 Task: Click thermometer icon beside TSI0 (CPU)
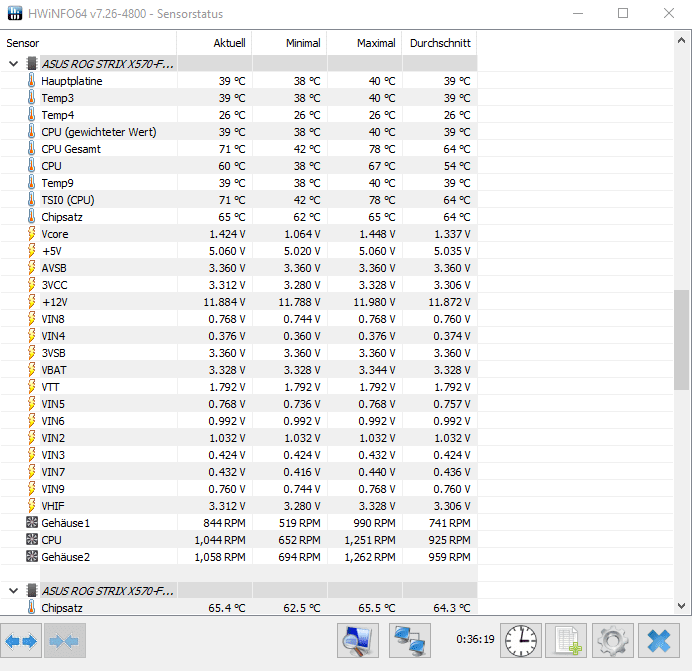31,200
